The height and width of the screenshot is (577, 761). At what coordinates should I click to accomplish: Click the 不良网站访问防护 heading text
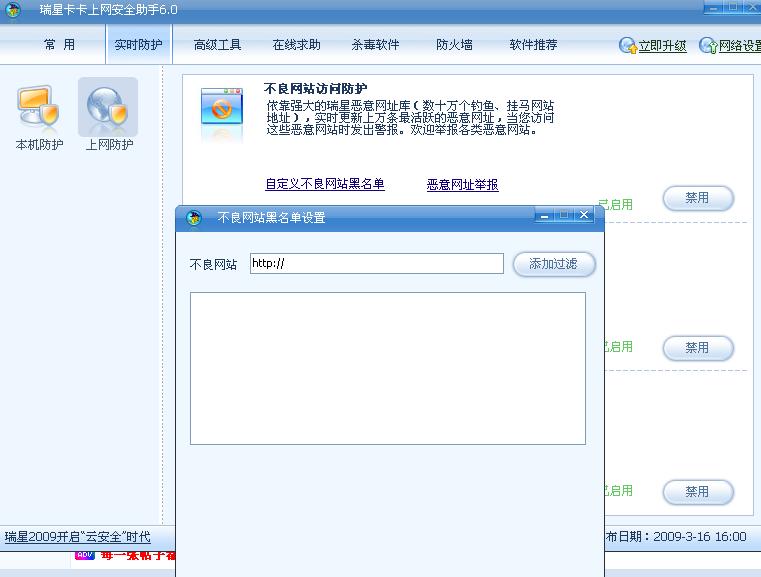[315, 89]
